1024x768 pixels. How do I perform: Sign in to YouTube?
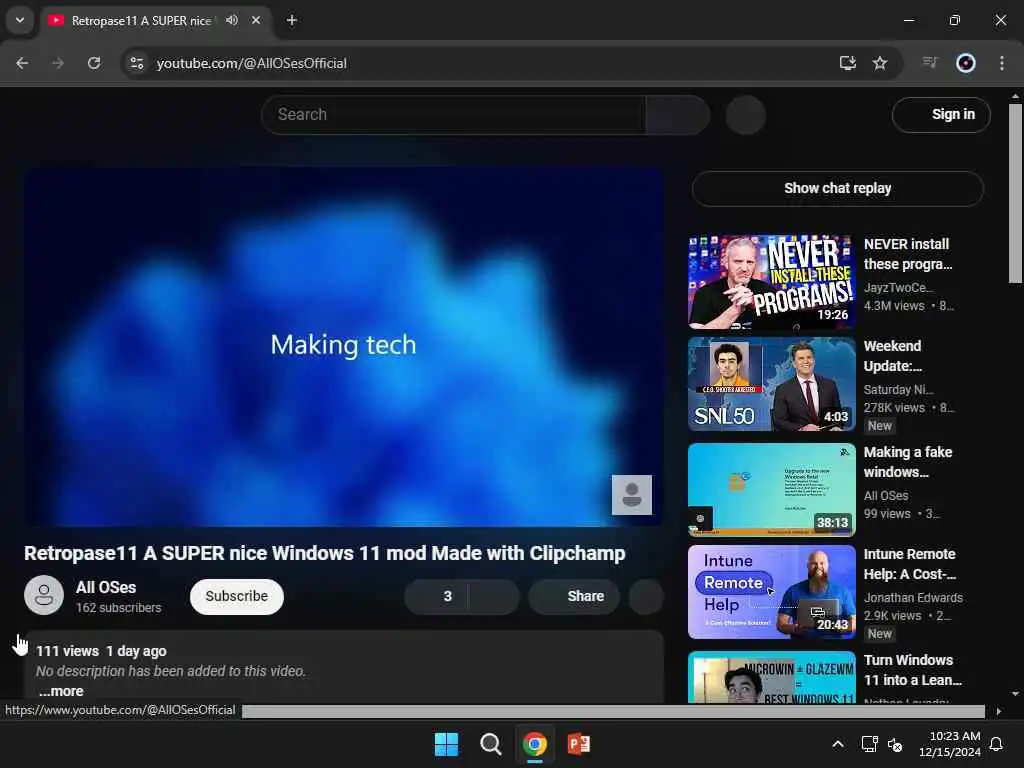941,115
